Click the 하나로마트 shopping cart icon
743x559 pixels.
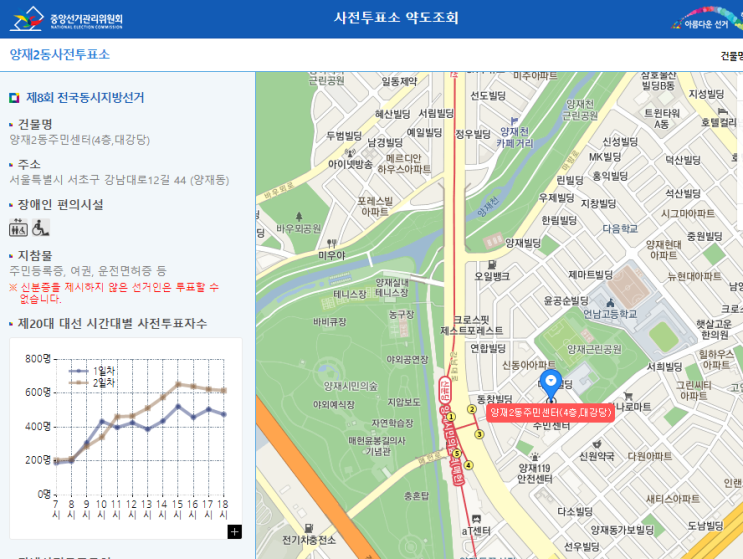[628, 395]
